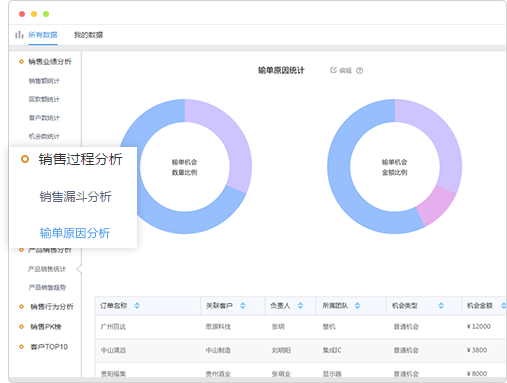Click the 中山制造 customer cell
The height and width of the screenshot is (383, 507).
pos(218,350)
